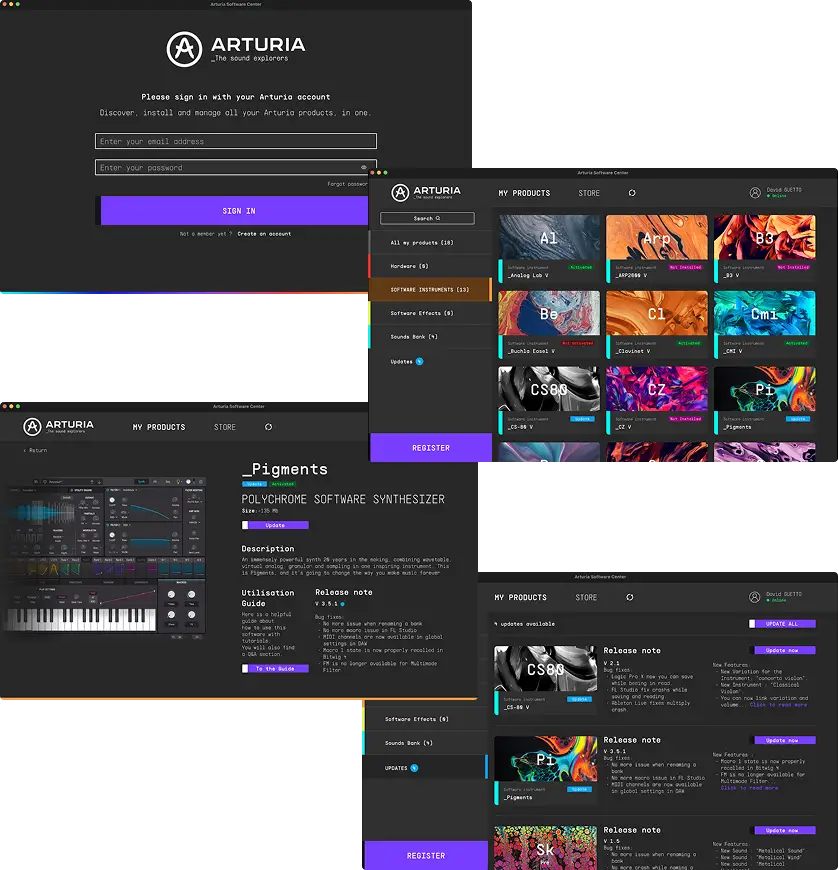Click the Arturia logo in the sign-in window

[236, 49]
